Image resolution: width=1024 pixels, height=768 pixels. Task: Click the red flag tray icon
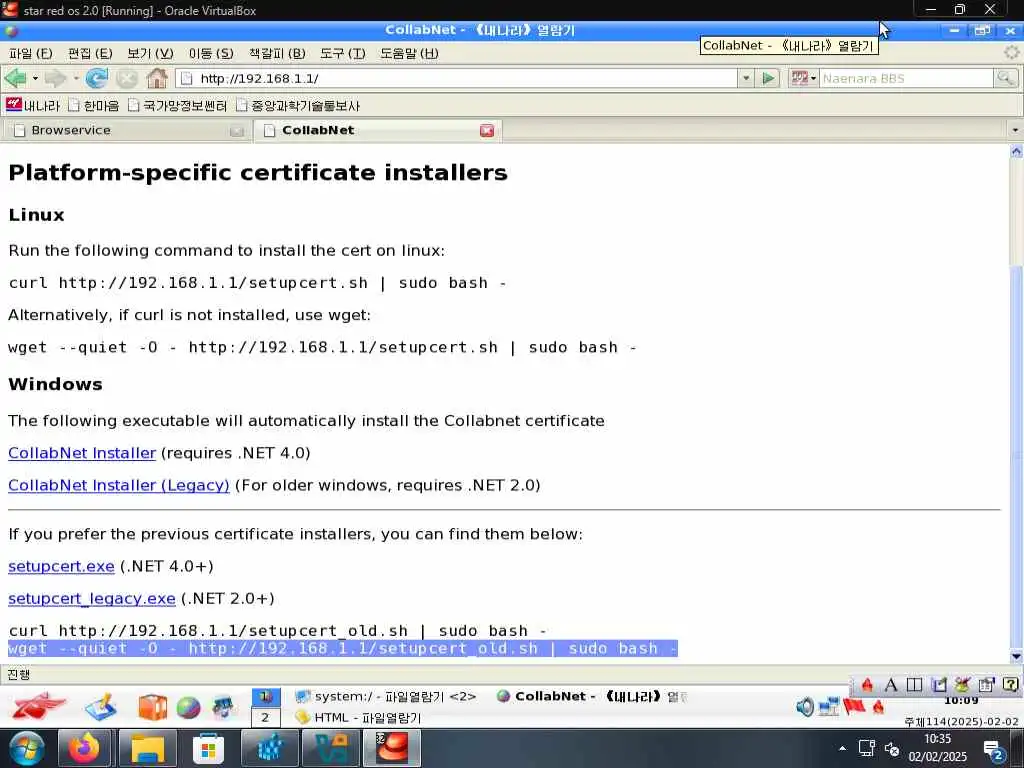(854, 706)
